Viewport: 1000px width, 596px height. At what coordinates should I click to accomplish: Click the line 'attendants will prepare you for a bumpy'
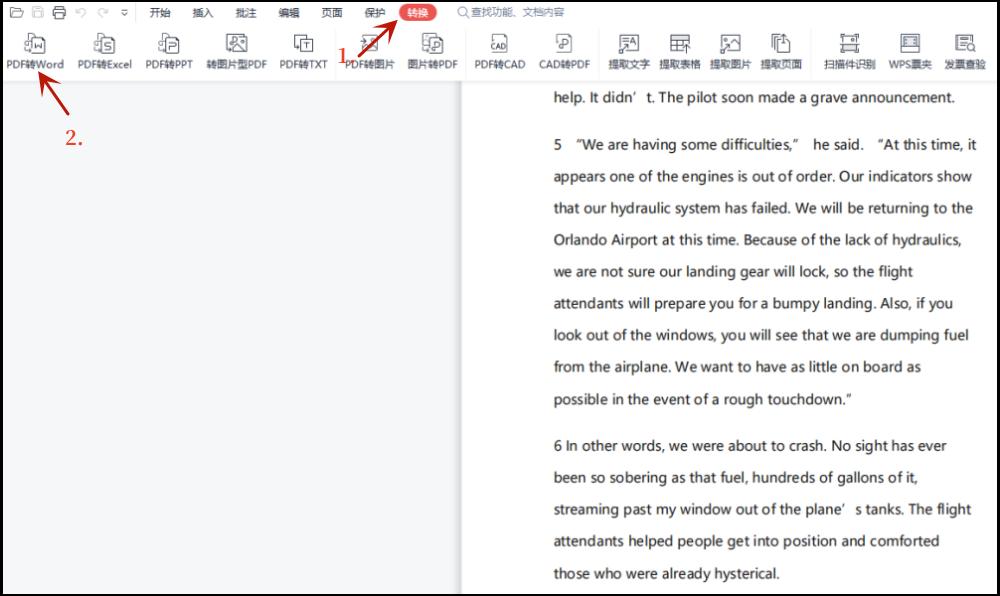point(753,303)
